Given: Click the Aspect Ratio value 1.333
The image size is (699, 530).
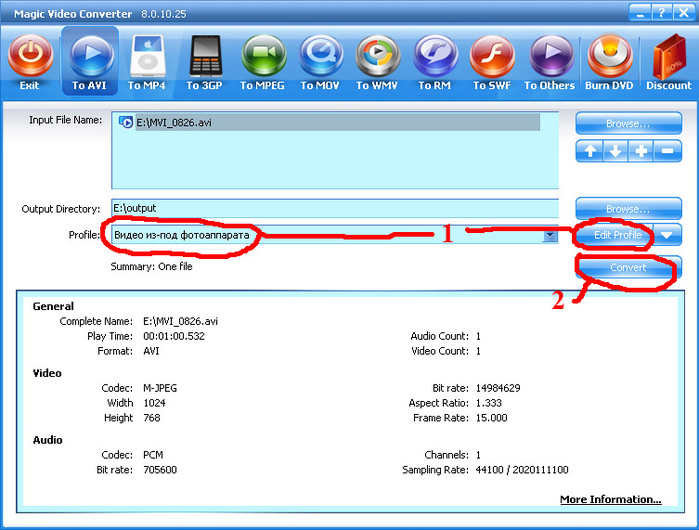Looking at the screenshot, I should point(489,403).
